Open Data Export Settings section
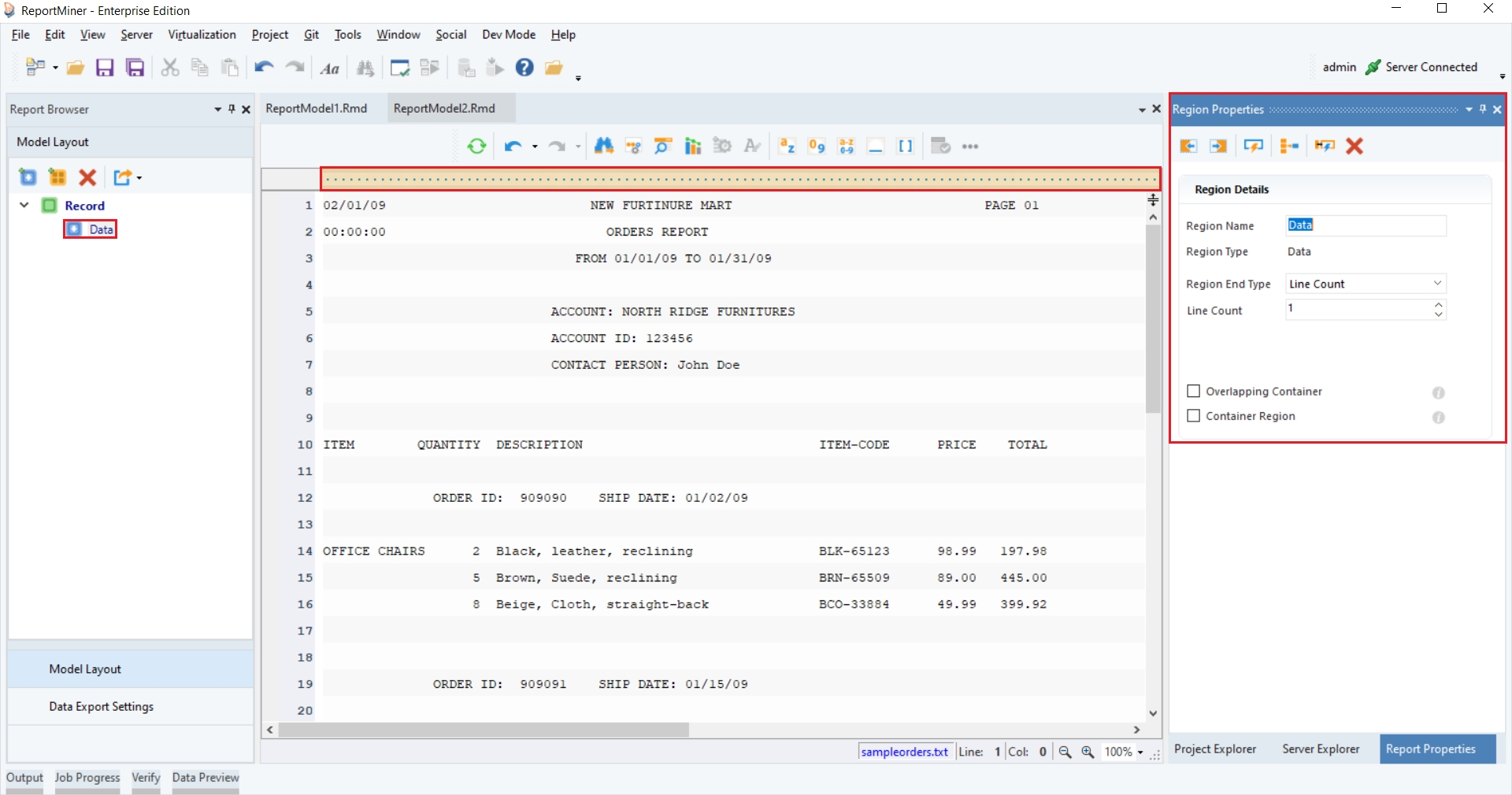This screenshot has height=795, width=1512. [x=101, y=707]
